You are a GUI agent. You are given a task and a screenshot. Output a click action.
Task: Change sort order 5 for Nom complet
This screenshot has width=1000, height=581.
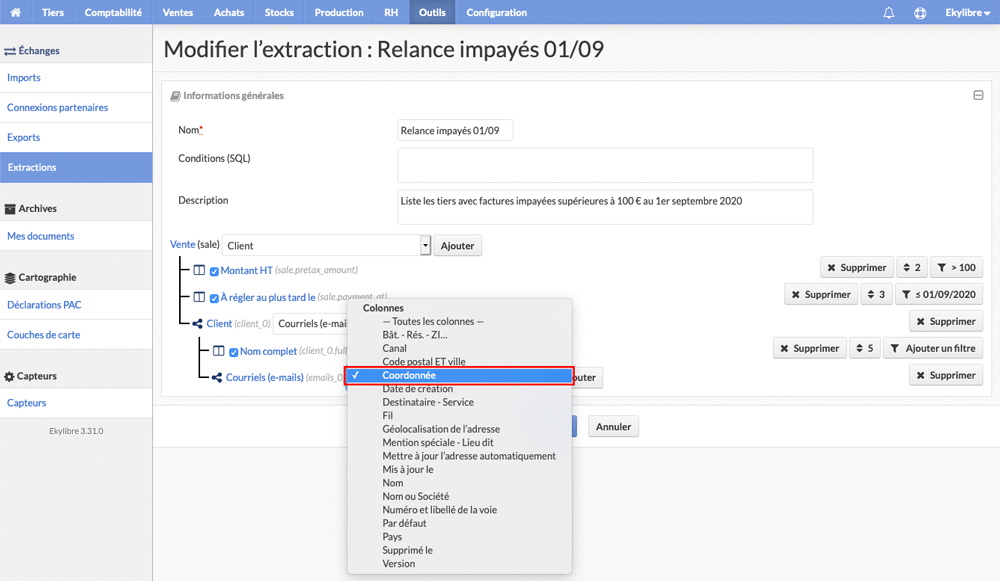865,348
